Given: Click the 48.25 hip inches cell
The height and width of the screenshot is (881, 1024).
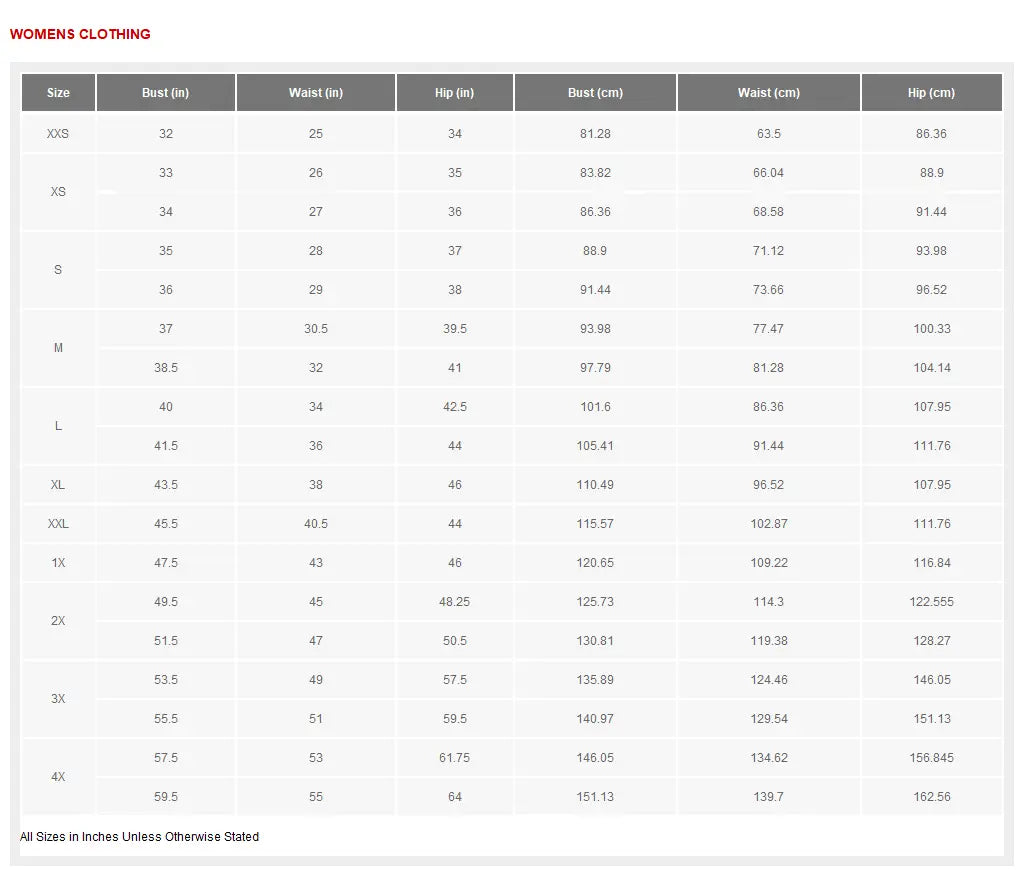Looking at the screenshot, I should [x=454, y=602].
